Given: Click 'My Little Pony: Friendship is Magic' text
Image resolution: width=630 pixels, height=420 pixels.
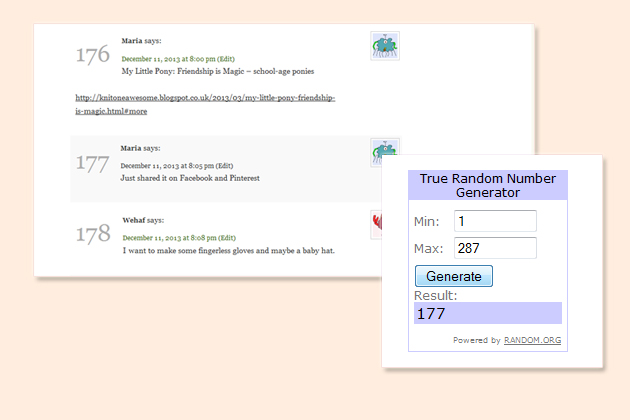Looking at the screenshot, I should pyautogui.click(x=183, y=72).
